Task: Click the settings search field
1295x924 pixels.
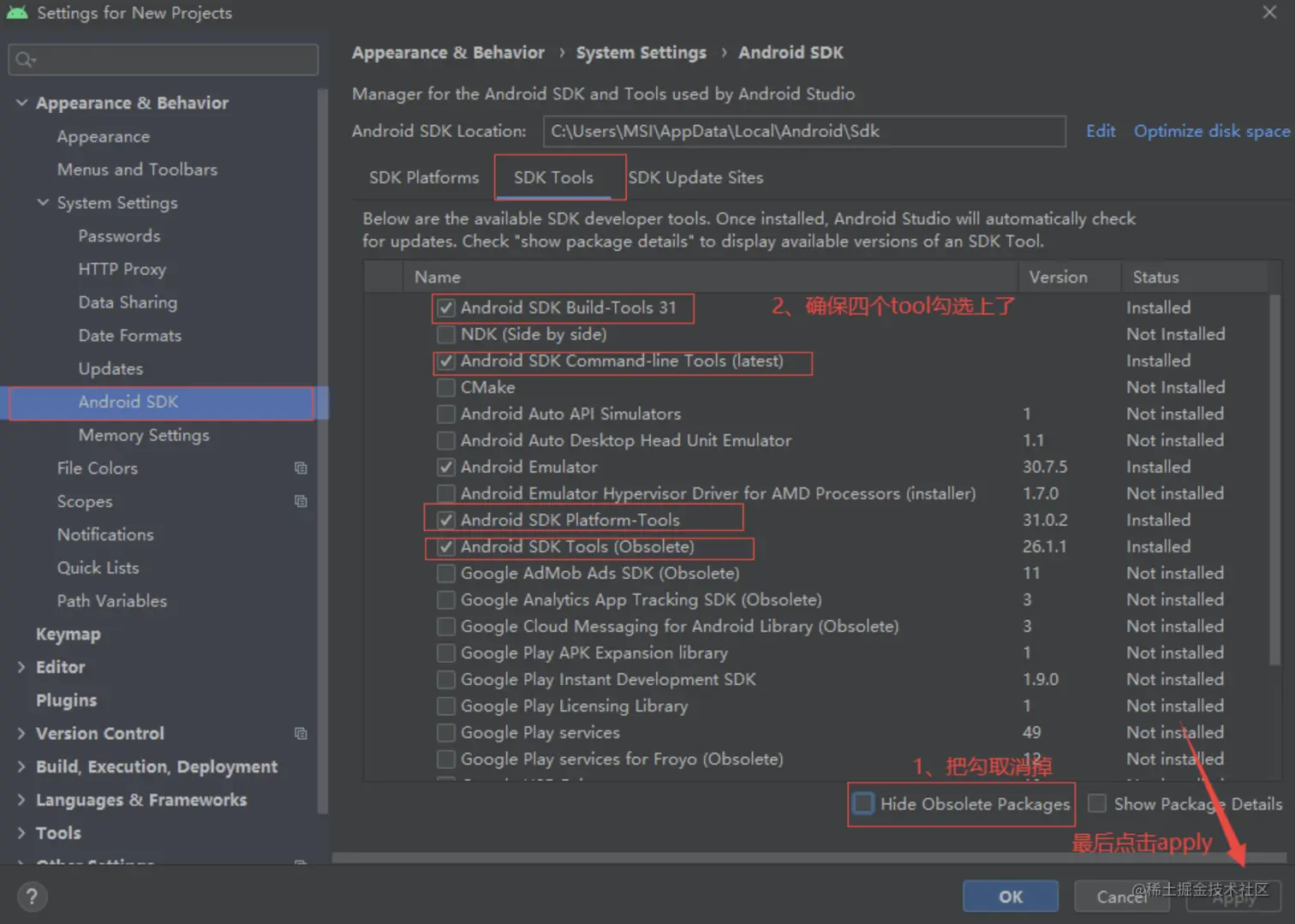Action: click(x=164, y=59)
